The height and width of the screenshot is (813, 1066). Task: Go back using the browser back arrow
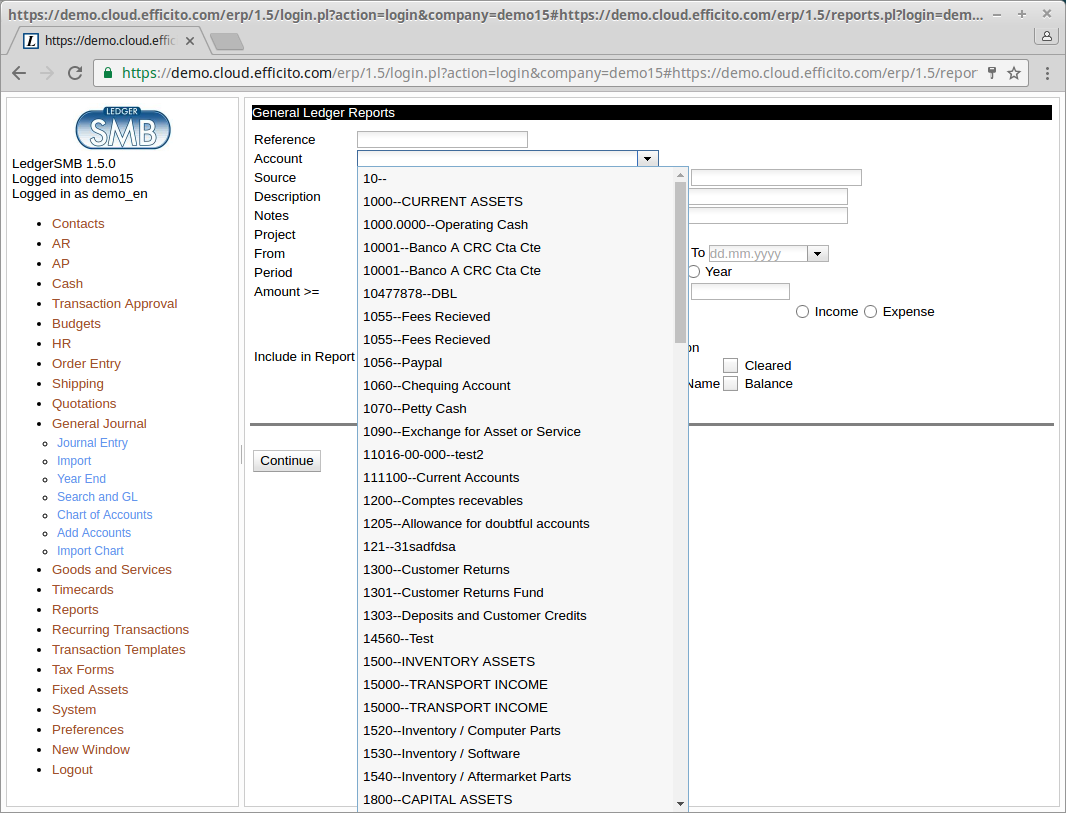(19, 73)
